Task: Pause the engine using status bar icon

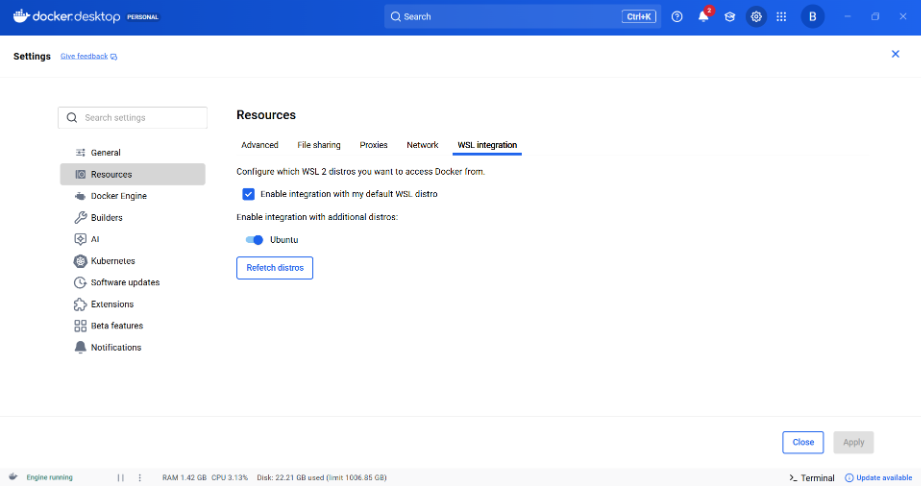Action: pyautogui.click(x=120, y=478)
